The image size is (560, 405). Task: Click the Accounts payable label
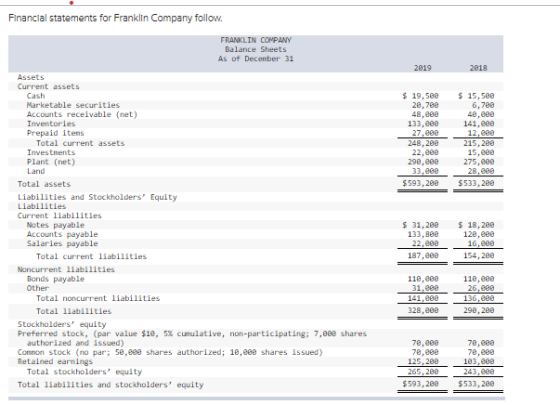click(62, 234)
